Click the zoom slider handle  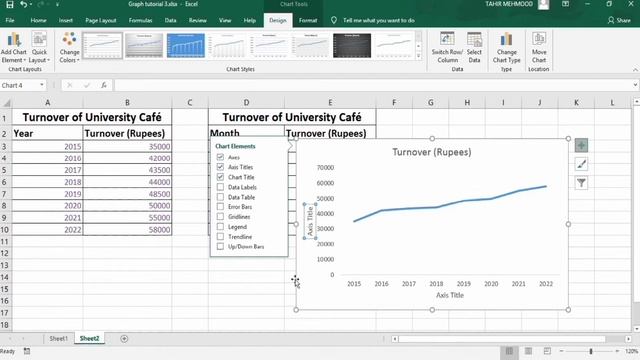591,351
